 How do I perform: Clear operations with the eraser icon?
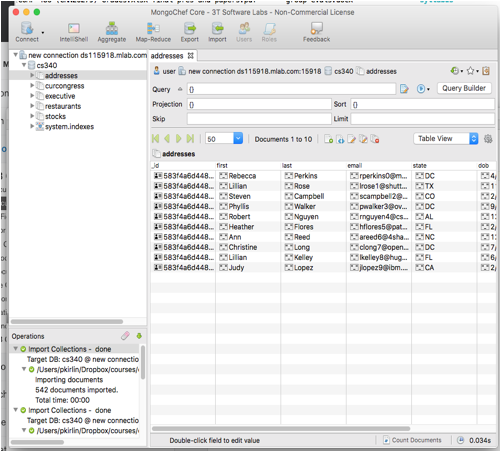[x=125, y=336]
